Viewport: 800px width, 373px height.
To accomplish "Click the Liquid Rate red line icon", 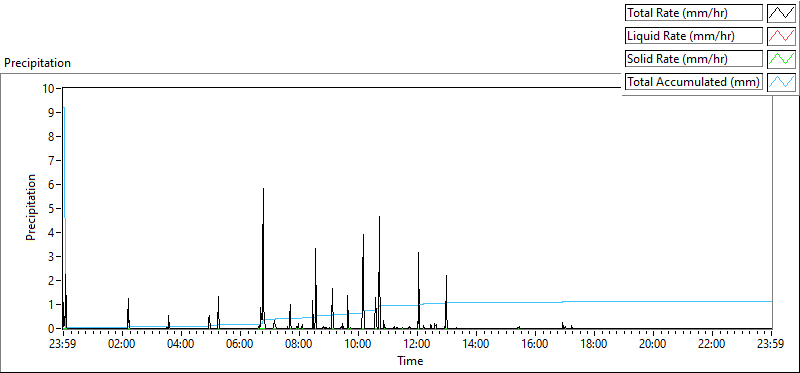I will [781, 36].
